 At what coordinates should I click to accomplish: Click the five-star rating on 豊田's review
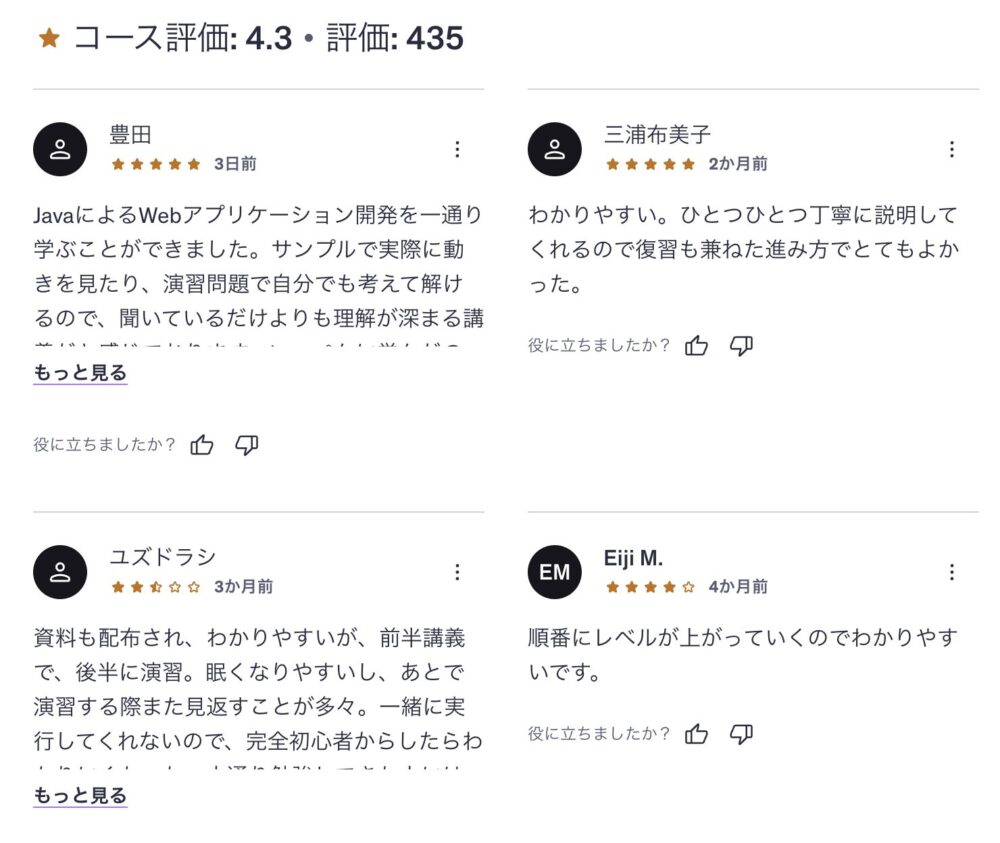tap(156, 164)
